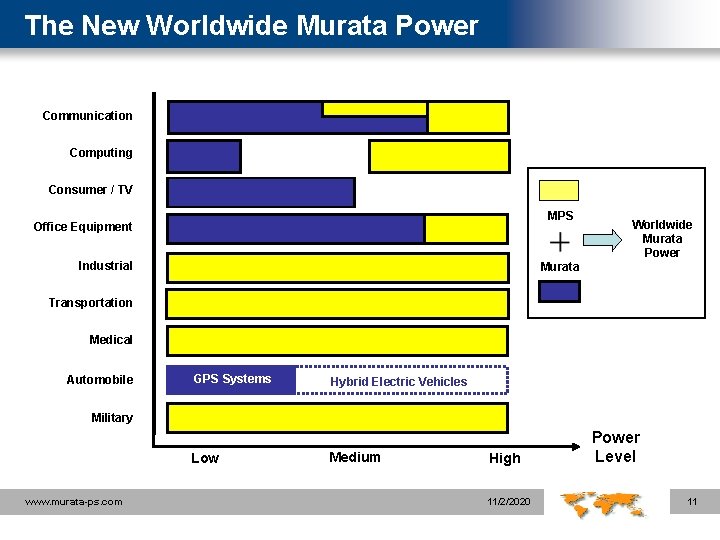Click the 'Automobile' label

[100, 380]
